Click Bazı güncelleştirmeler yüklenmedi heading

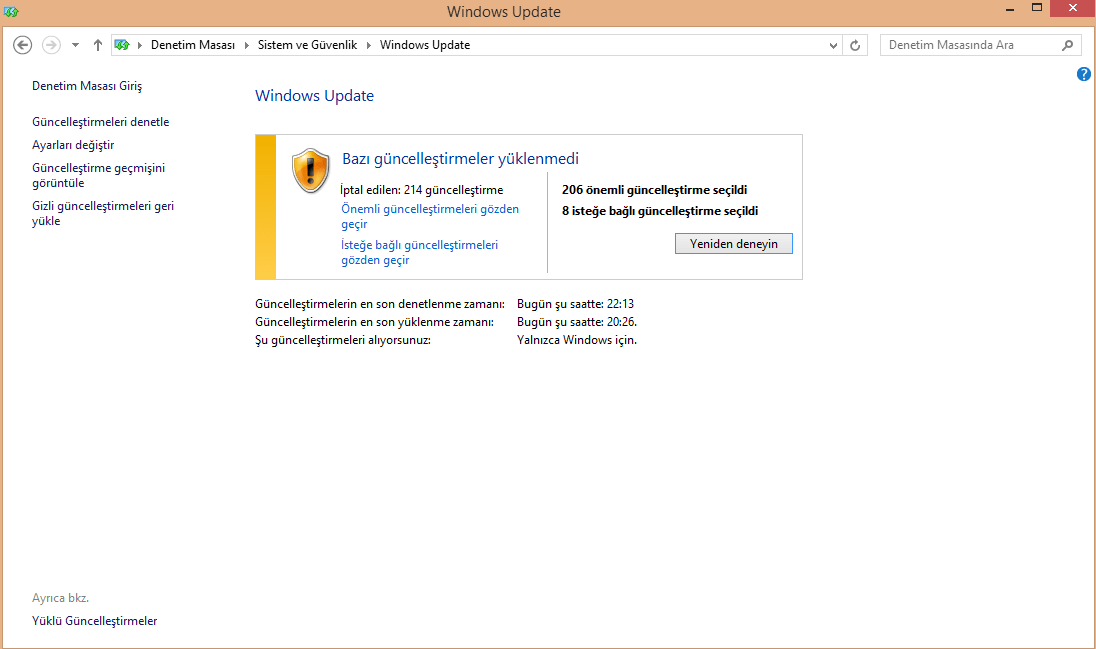[x=461, y=159]
